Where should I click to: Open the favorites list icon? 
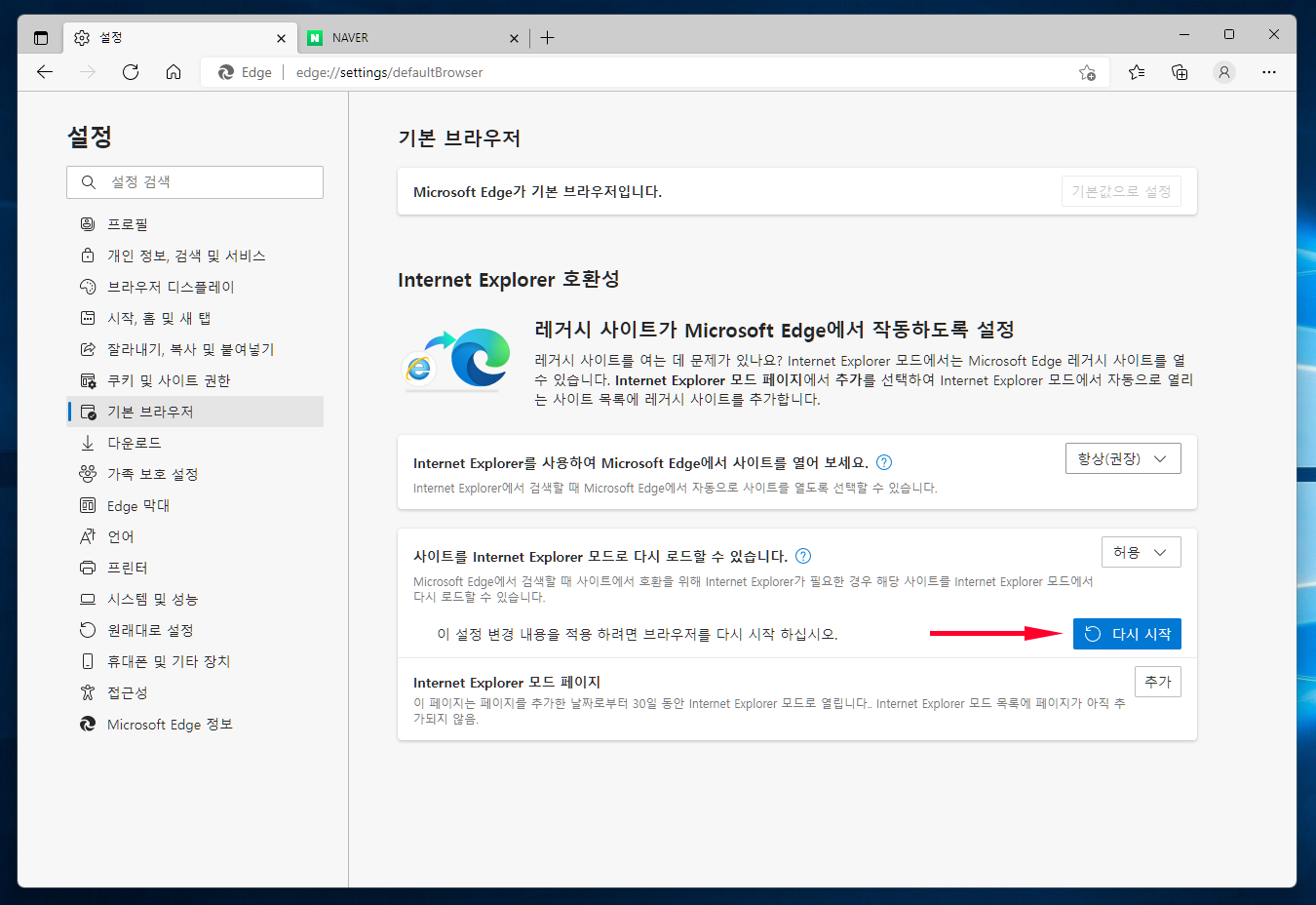tap(1137, 72)
